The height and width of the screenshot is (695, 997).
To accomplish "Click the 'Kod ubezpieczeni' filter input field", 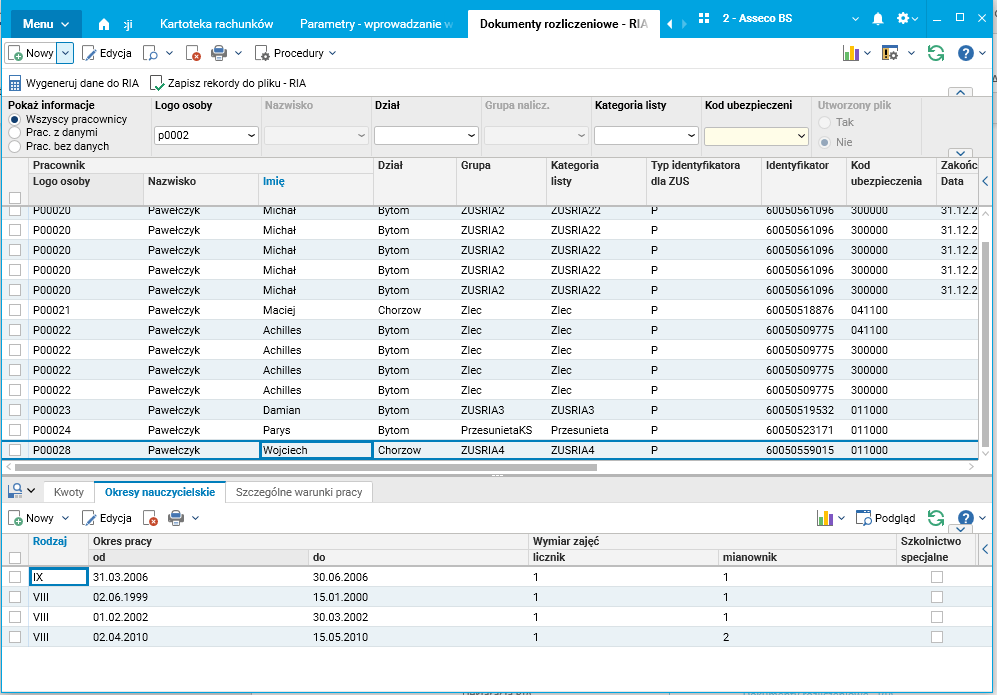I will [749, 136].
